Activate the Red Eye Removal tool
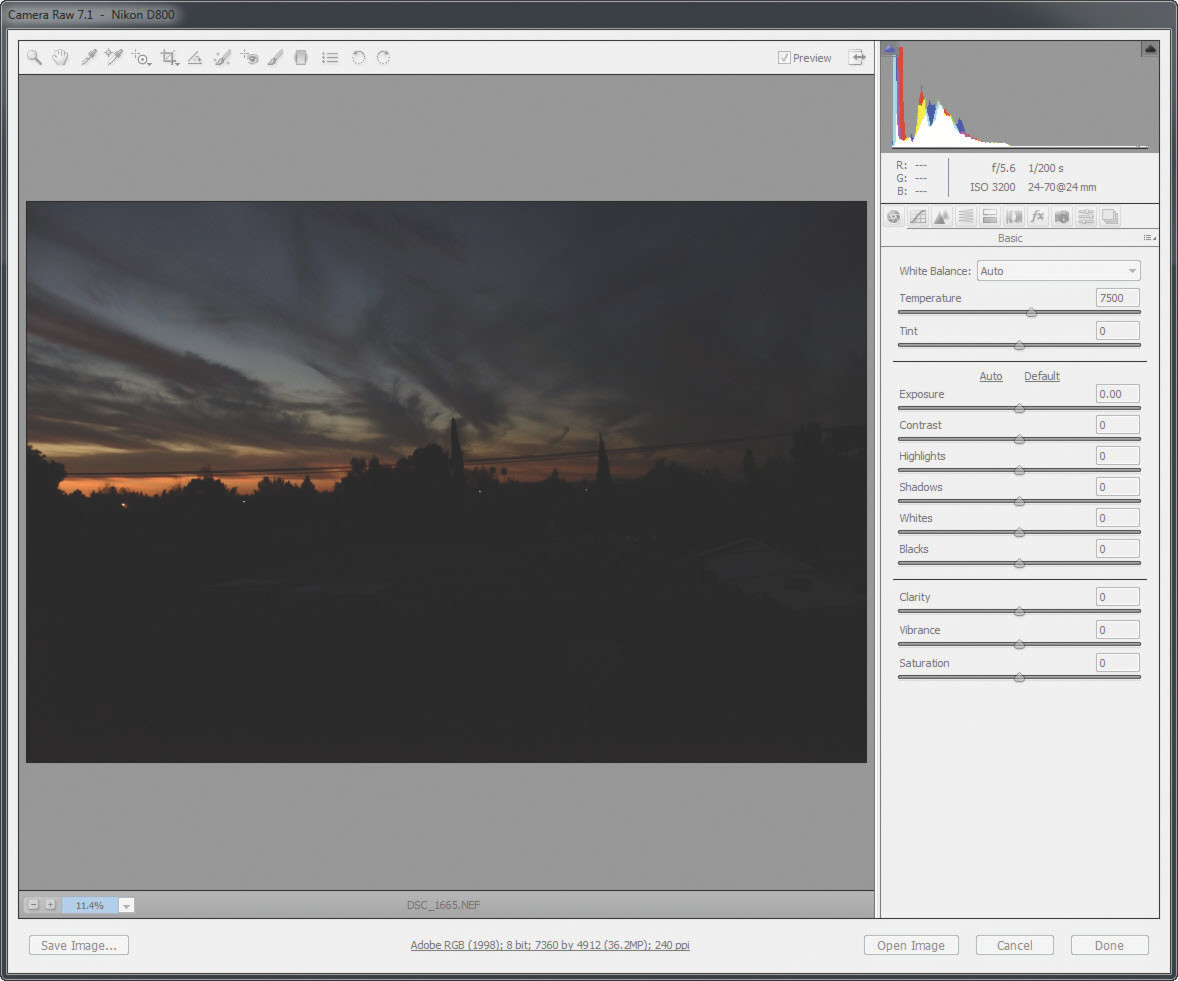 (x=250, y=58)
